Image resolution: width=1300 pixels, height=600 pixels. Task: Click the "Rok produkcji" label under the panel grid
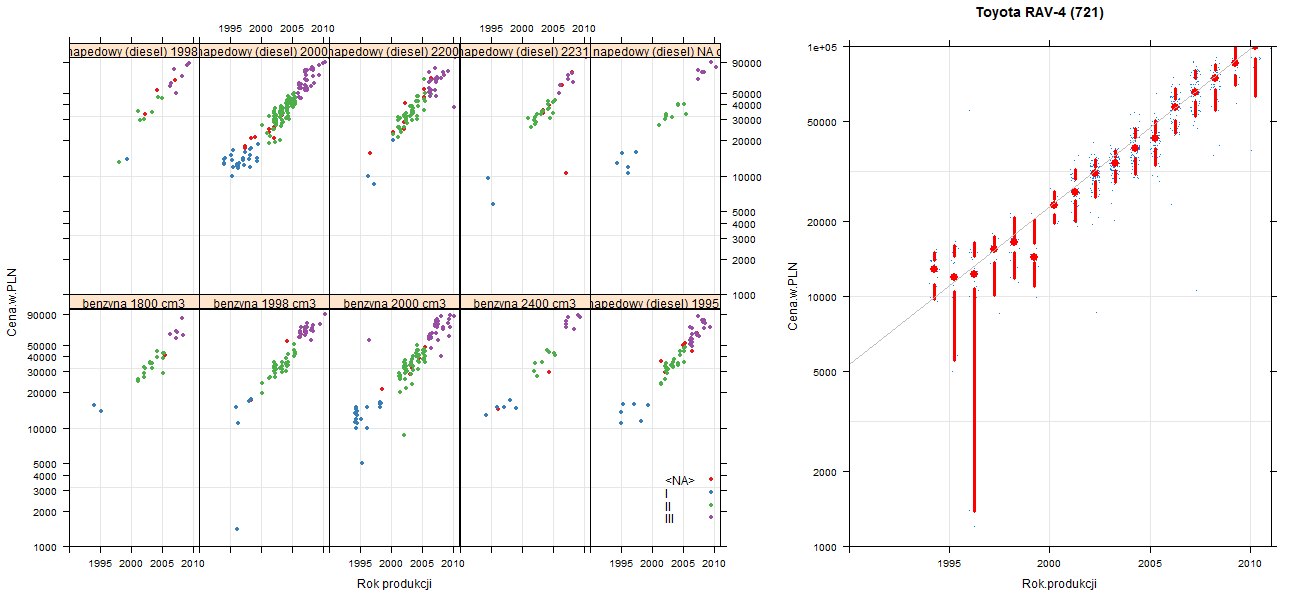[x=394, y=584]
